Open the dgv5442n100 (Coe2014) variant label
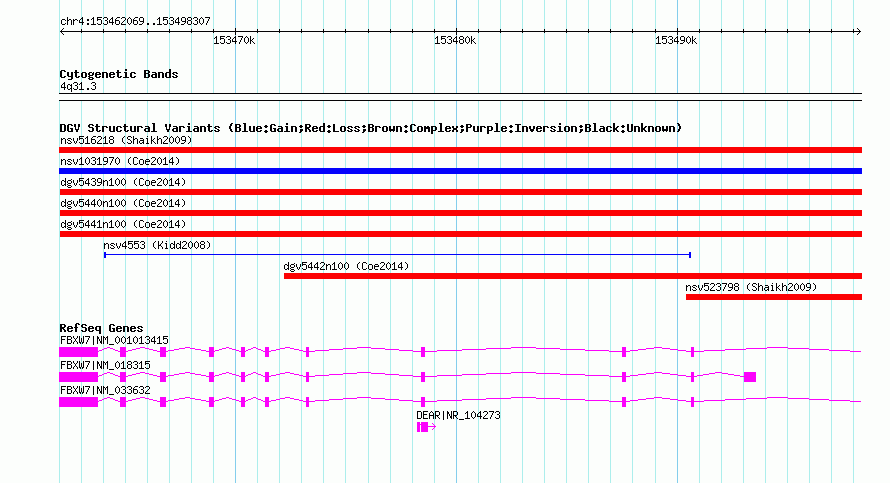The height and width of the screenshot is (483, 890). [x=346, y=266]
